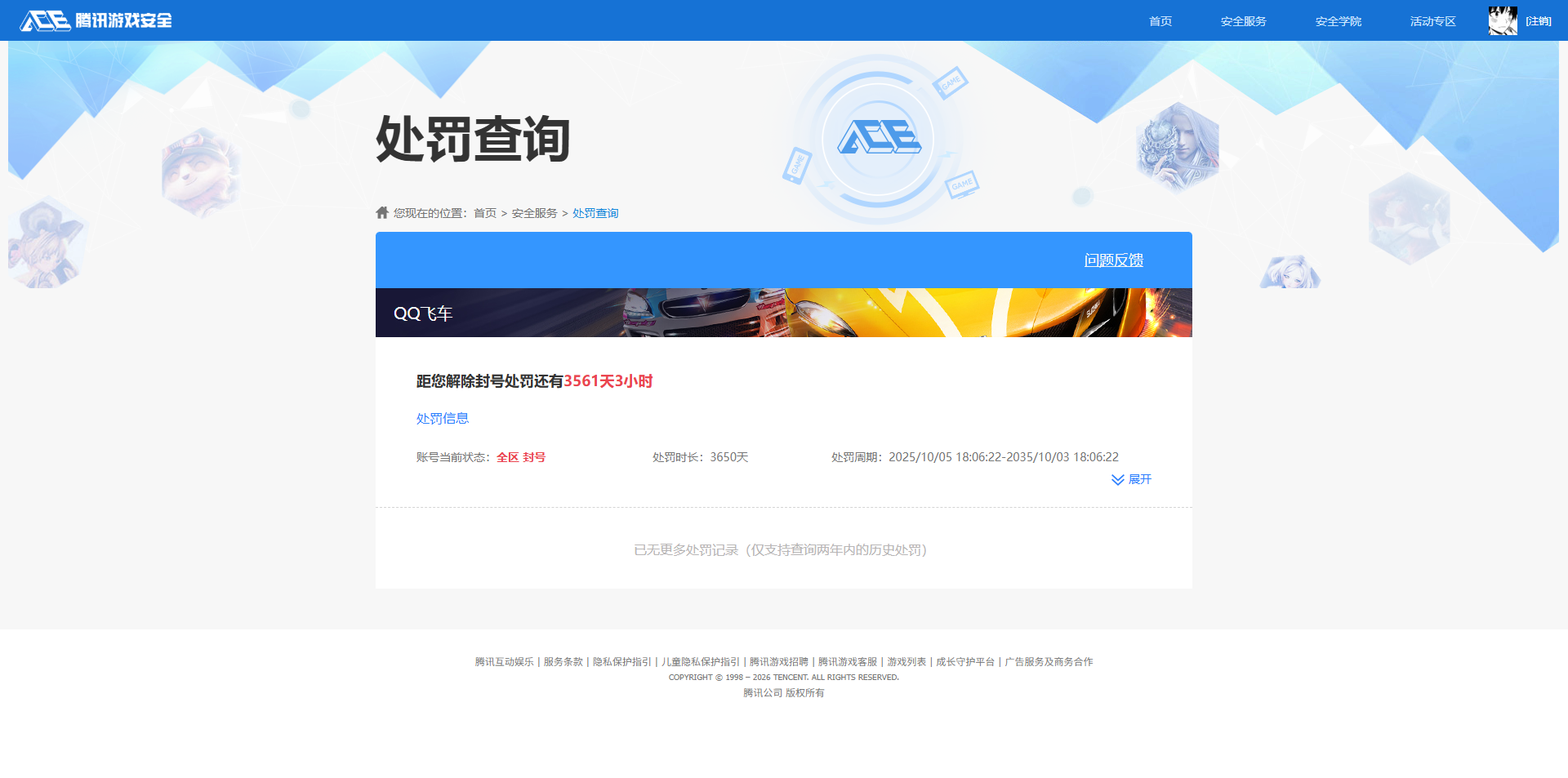The width and height of the screenshot is (1568, 778).
Task: Navigate via the 安全服务 breadcrumb link
Action: pos(532,212)
